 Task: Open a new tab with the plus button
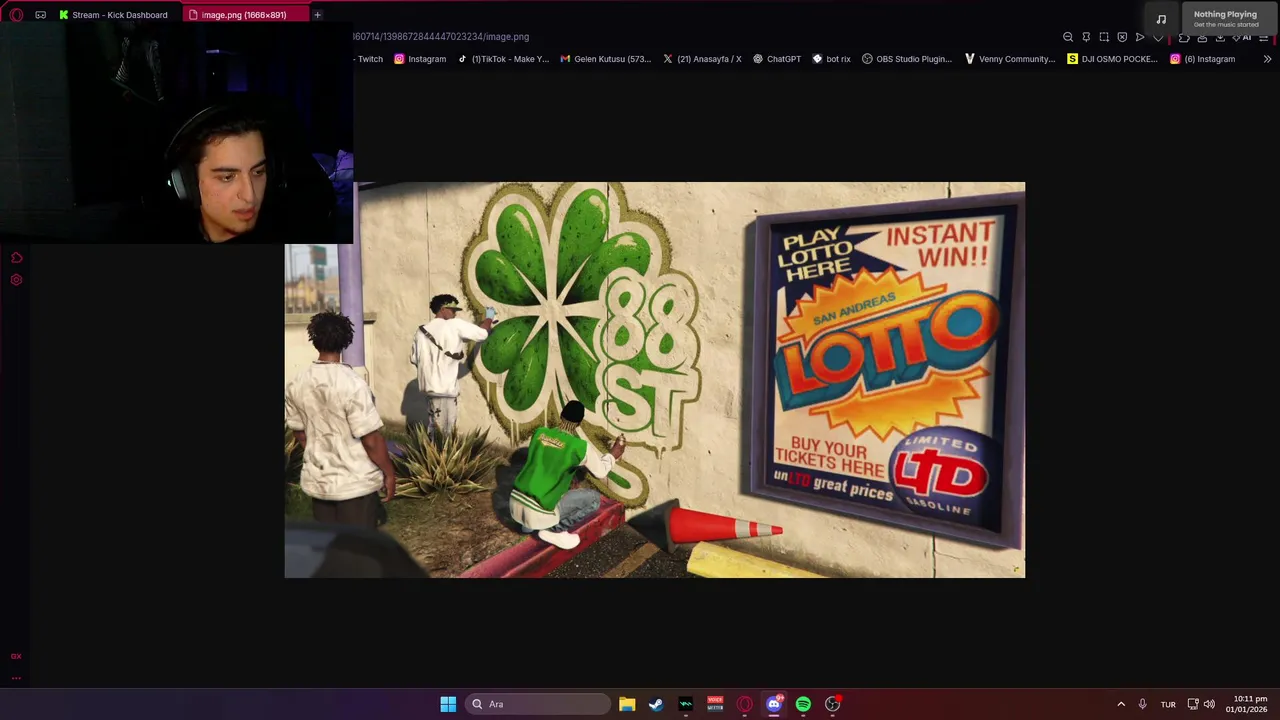pyautogui.click(x=317, y=15)
